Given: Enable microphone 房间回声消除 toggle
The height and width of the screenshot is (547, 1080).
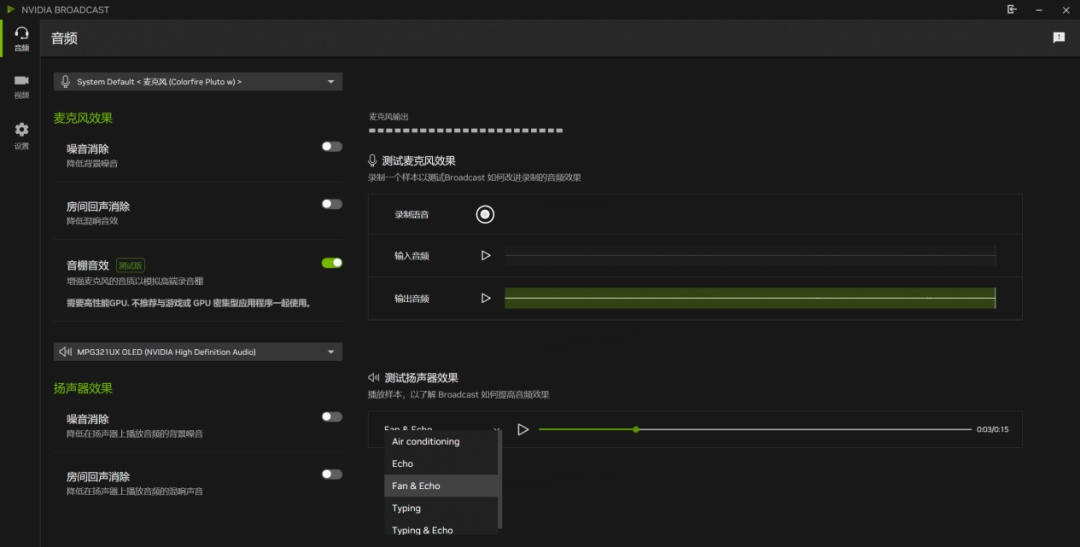Looking at the screenshot, I should click(x=331, y=204).
